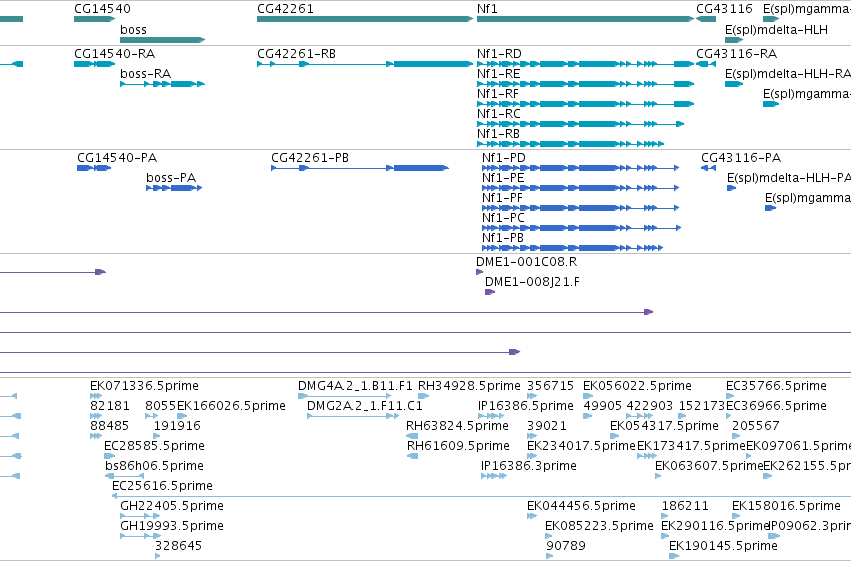Click the Nf1-RB transcript label
The image size is (851, 561).
(x=498, y=134)
